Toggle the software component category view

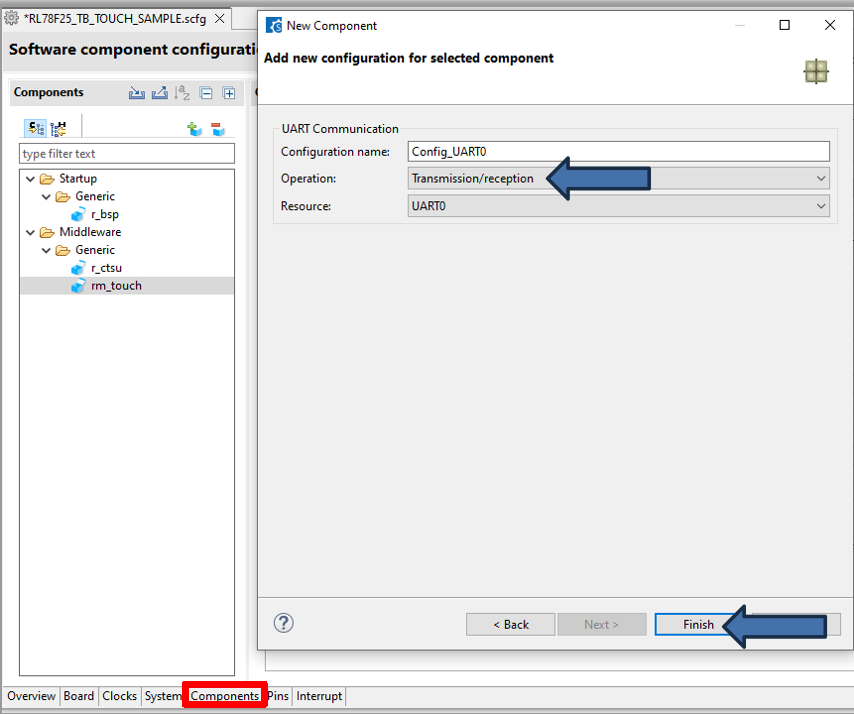coord(36,128)
